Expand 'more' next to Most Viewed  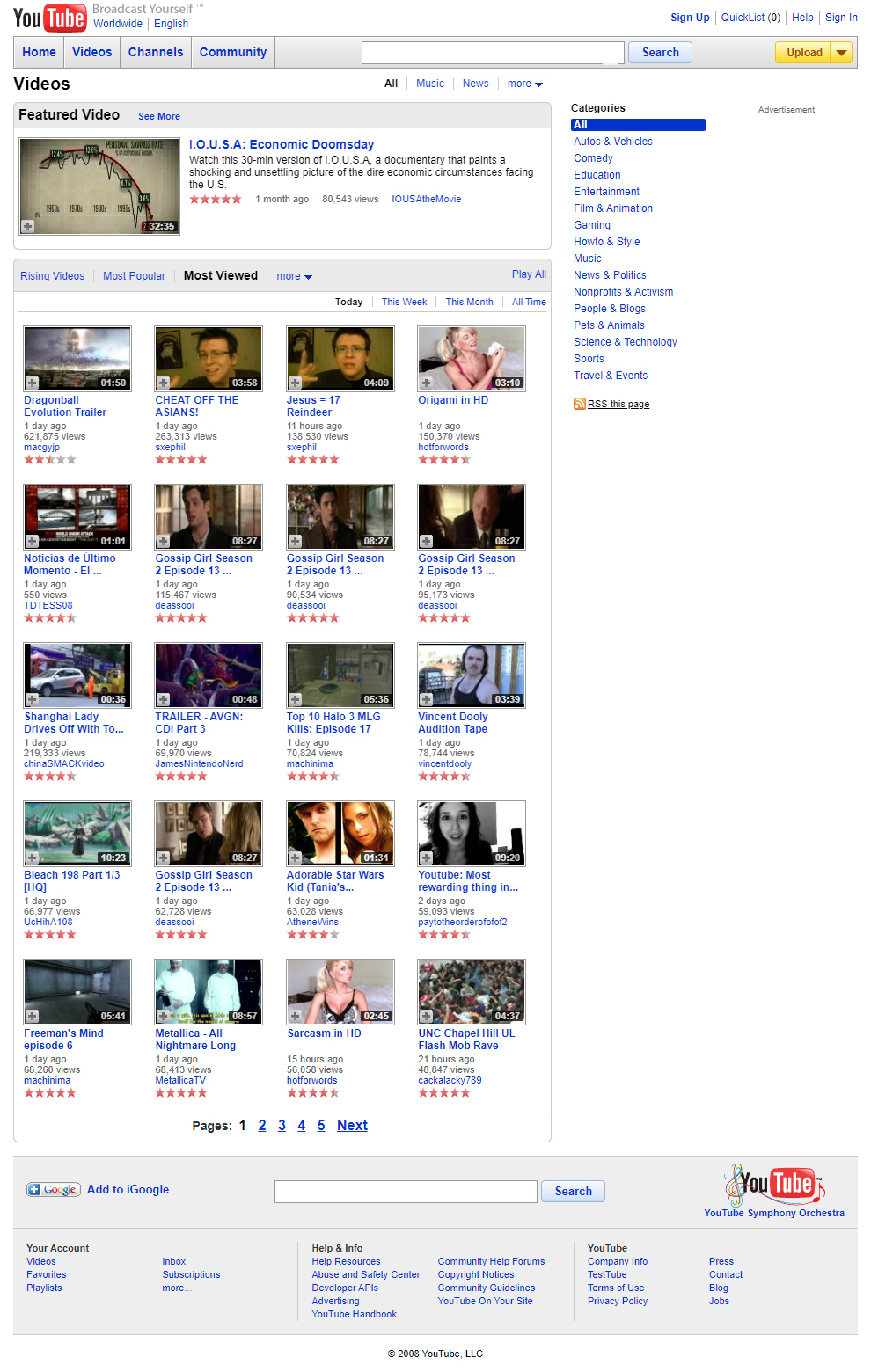click(x=295, y=276)
